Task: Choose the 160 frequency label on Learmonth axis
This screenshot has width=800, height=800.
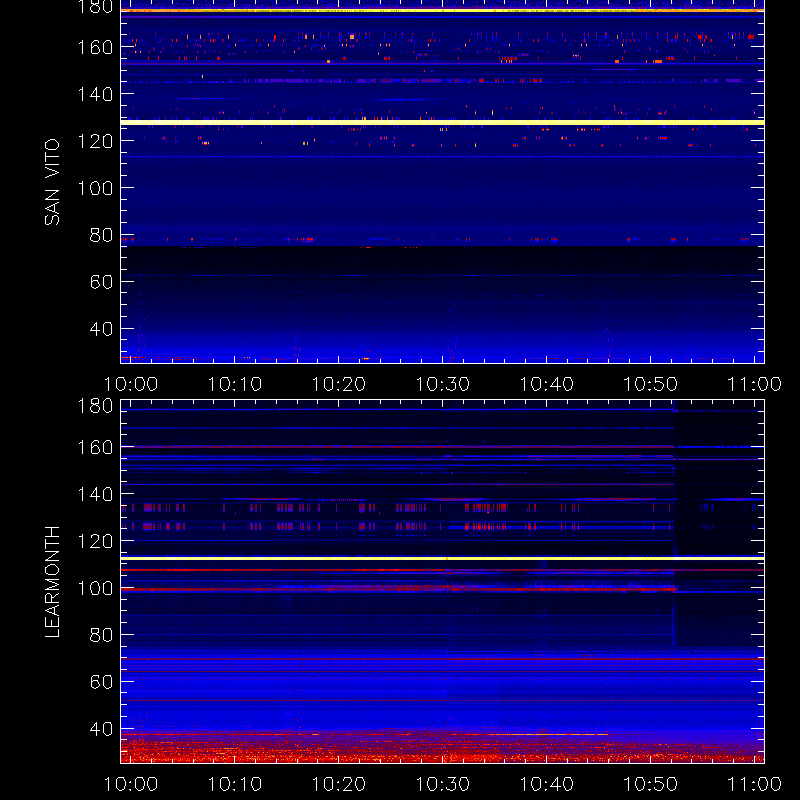Action: (95, 447)
